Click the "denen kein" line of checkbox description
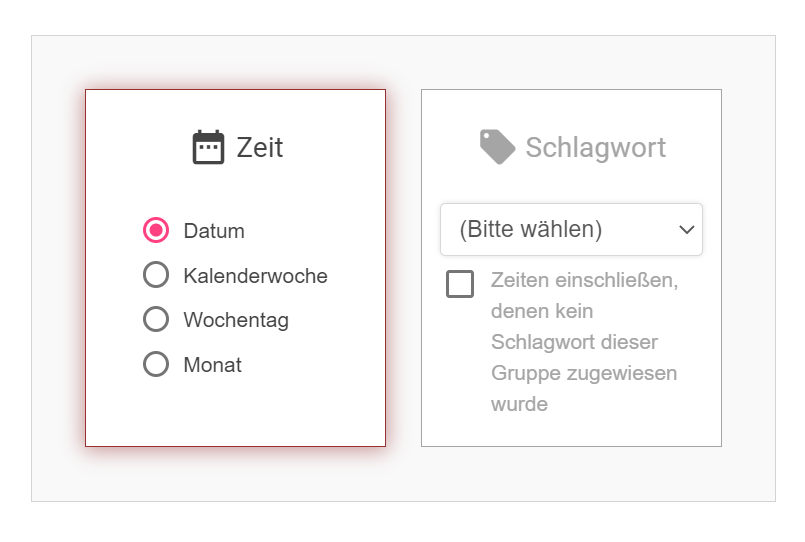Image resolution: width=805 pixels, height=542 pixels. pyautogui.click(x=542, y=311)
